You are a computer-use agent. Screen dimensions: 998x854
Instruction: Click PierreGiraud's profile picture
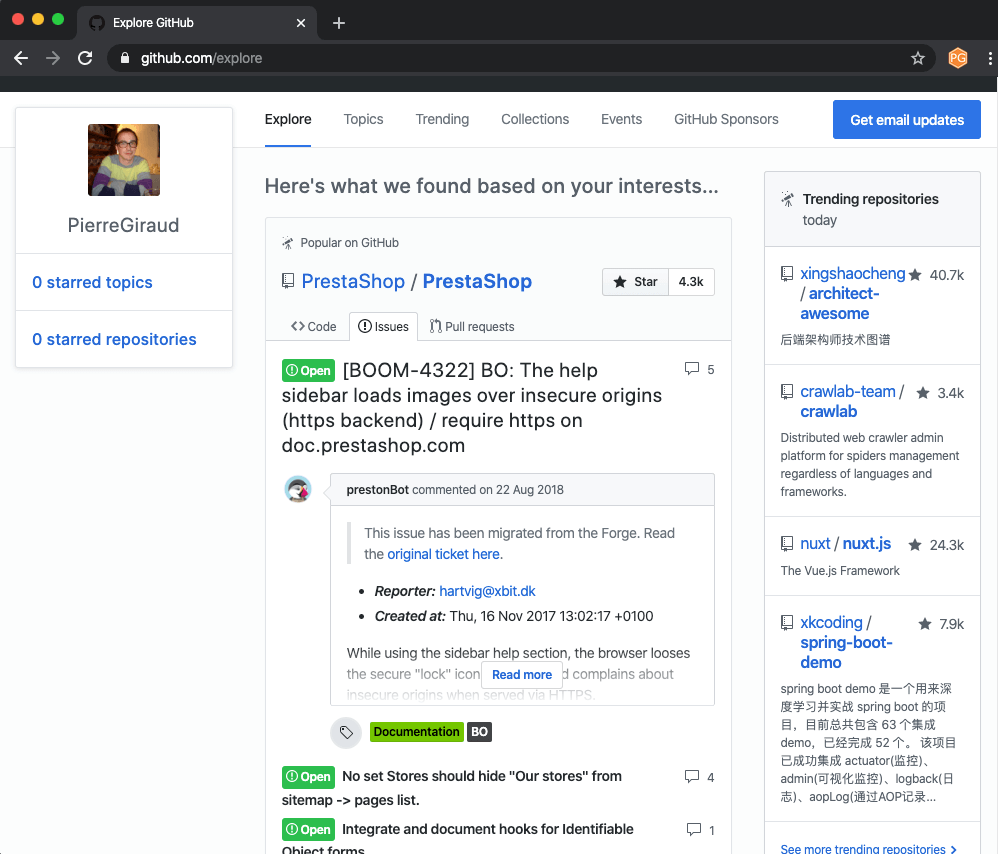pos(123,160)
